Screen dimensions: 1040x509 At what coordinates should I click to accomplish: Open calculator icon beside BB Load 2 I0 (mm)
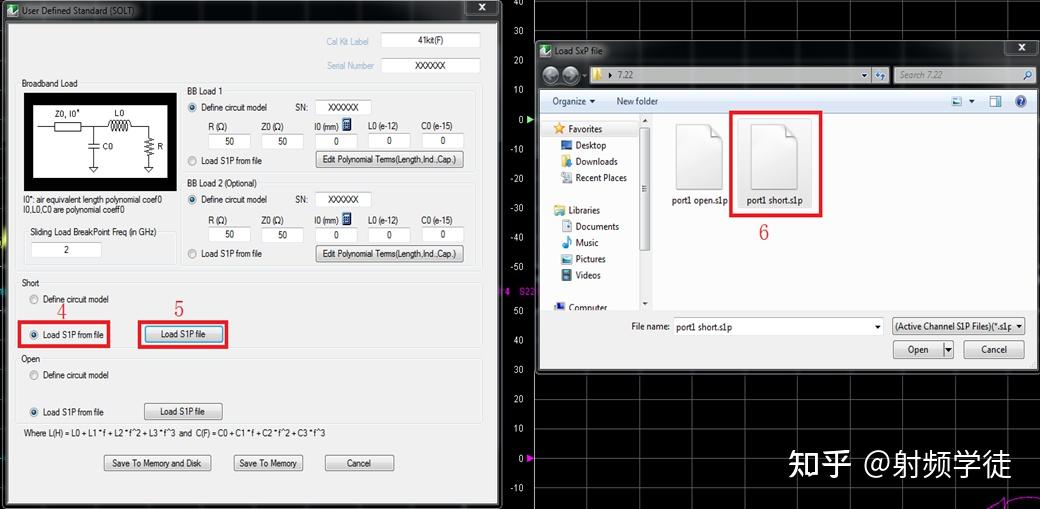[x=346, y=218]
